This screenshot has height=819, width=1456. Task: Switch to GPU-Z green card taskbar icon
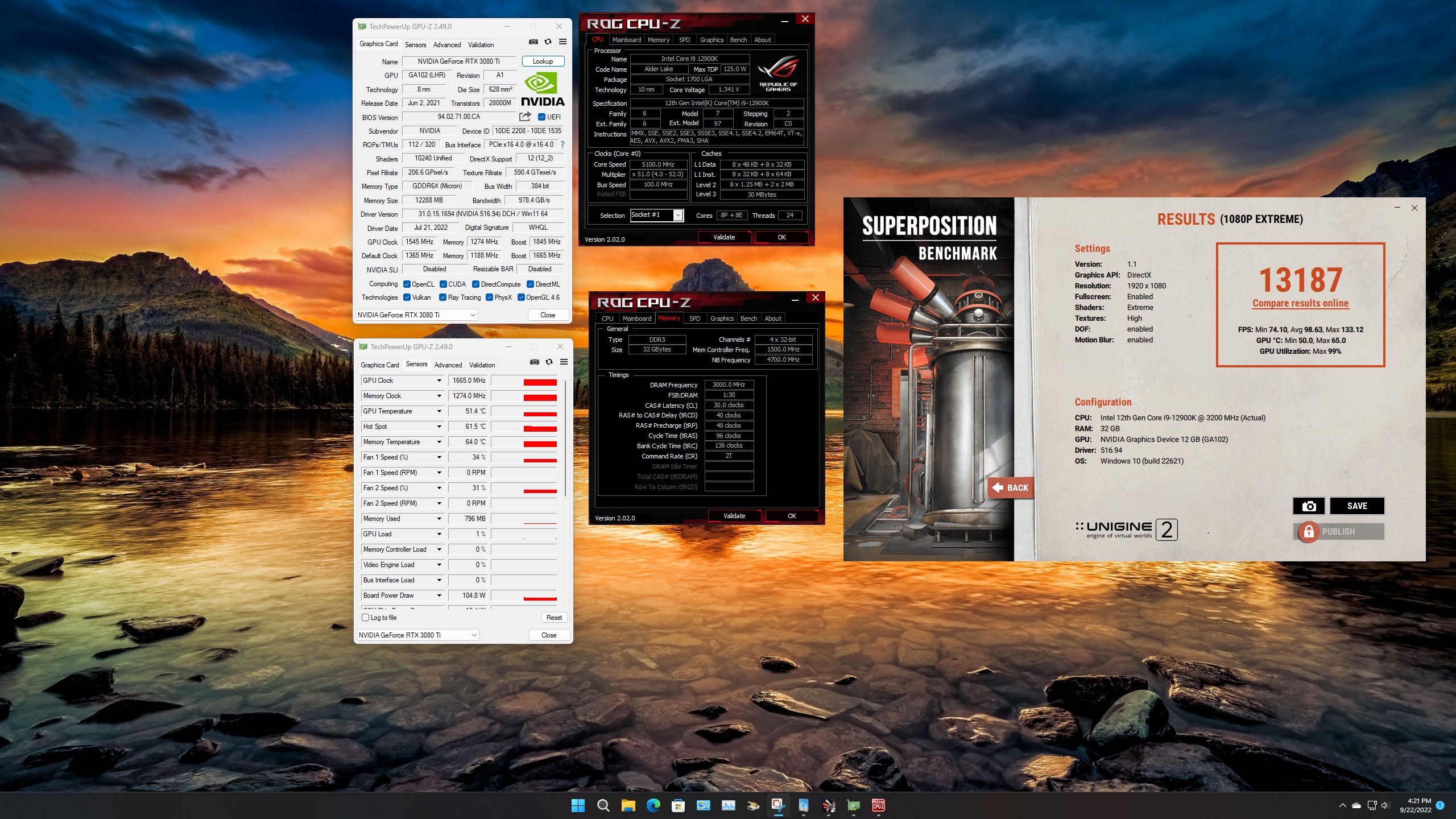(854, 805)
